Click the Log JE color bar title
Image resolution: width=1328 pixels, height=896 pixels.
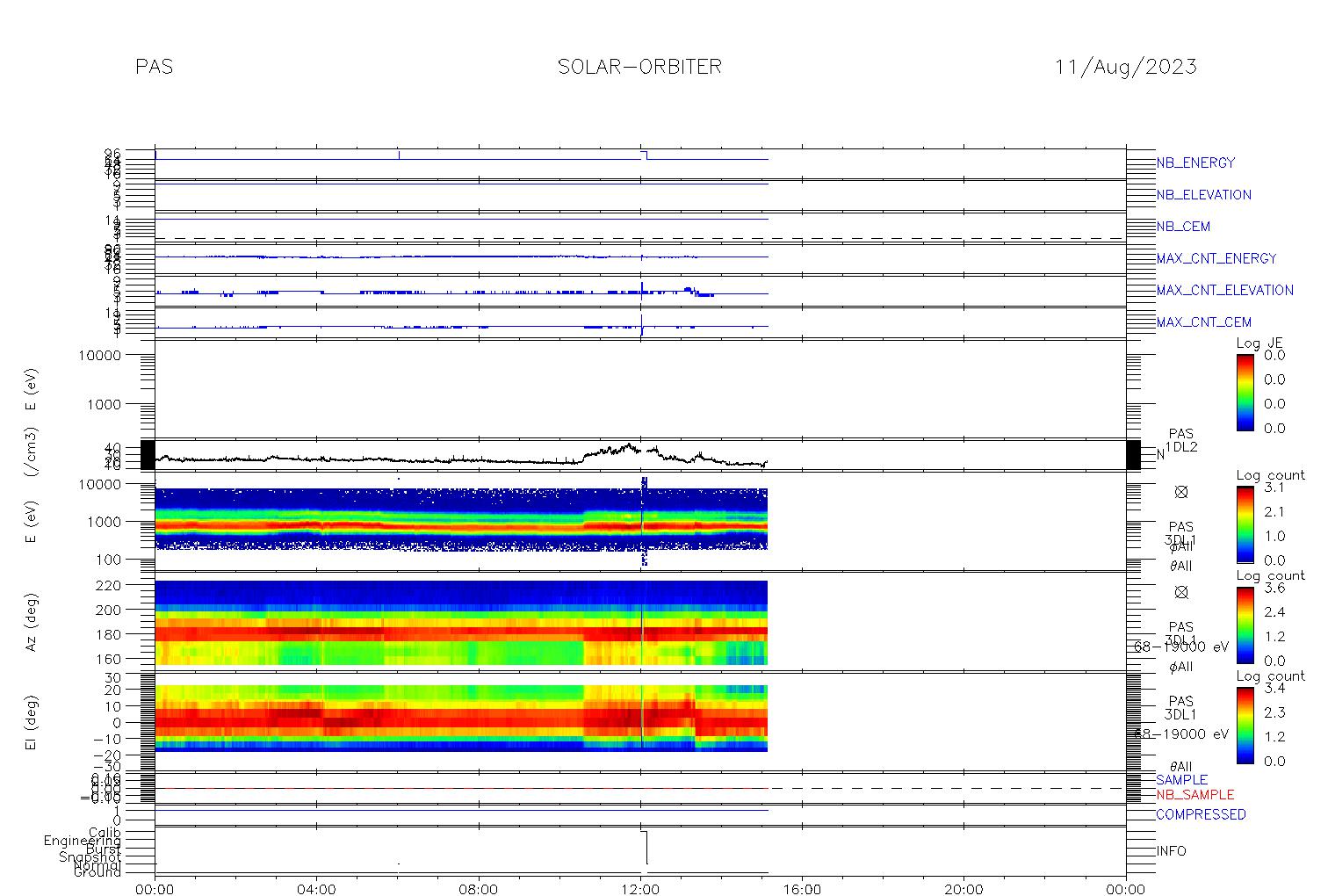tap(1259, 344)
